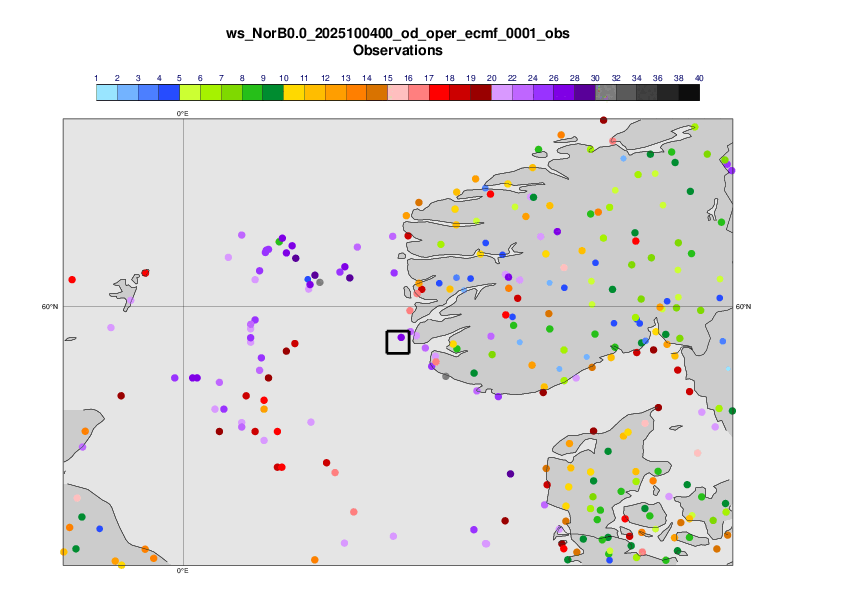Click the pink dot at the bottom center sea area
Viewport: 842px width, 596px height.
[354, 512]
